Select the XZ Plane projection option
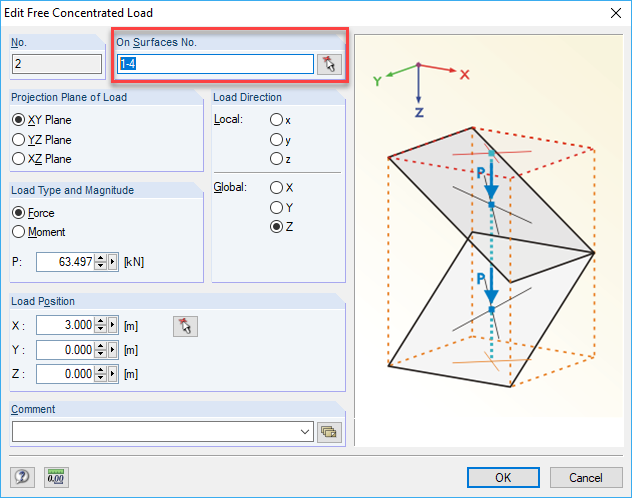Viewport: 632px width, 498px height. [42, 159]
